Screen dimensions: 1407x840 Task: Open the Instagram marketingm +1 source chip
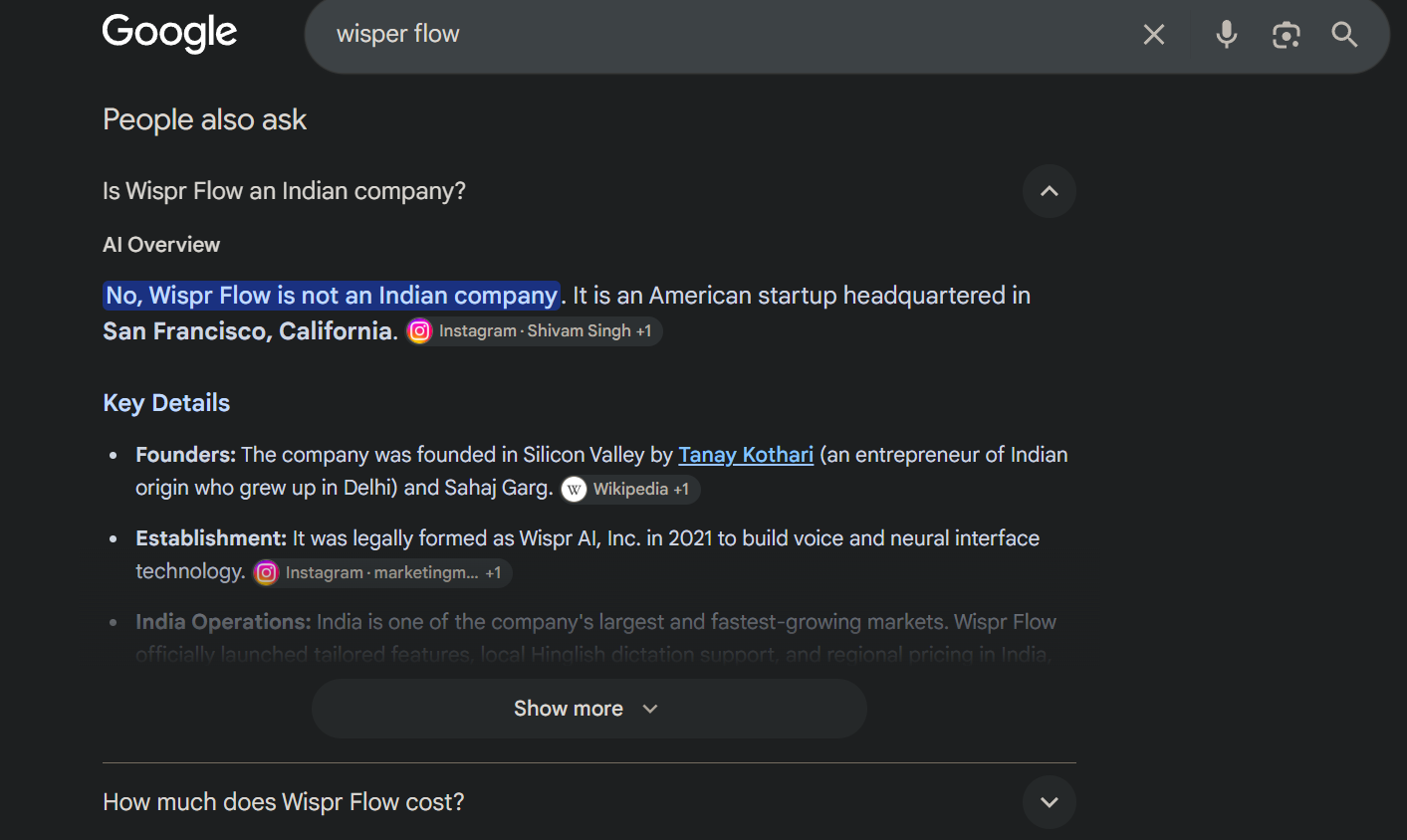(x=381, y=573)
